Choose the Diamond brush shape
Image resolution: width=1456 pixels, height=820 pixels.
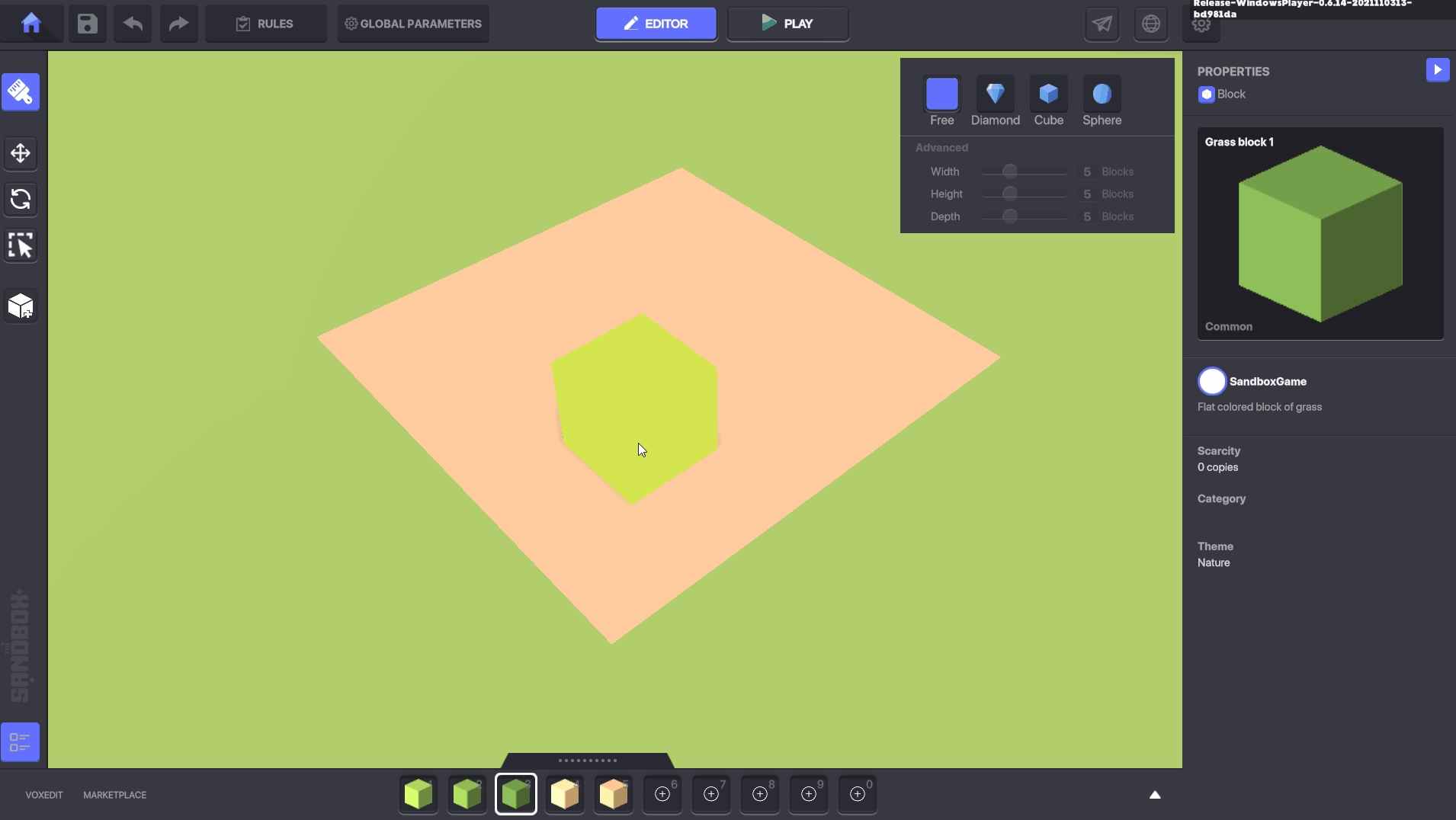(995, 94)
